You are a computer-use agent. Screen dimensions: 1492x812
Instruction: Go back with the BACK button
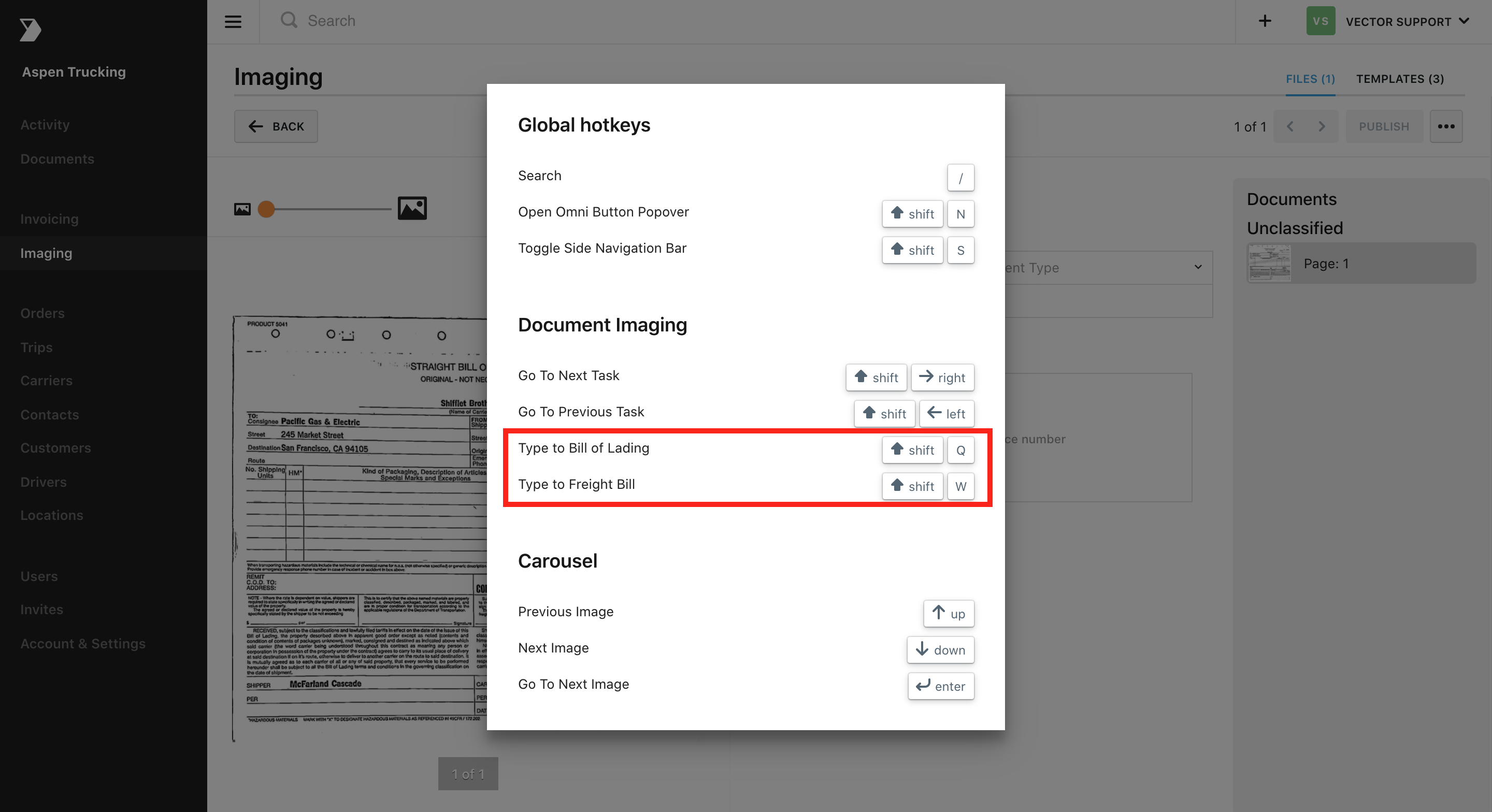click(276, 126)
